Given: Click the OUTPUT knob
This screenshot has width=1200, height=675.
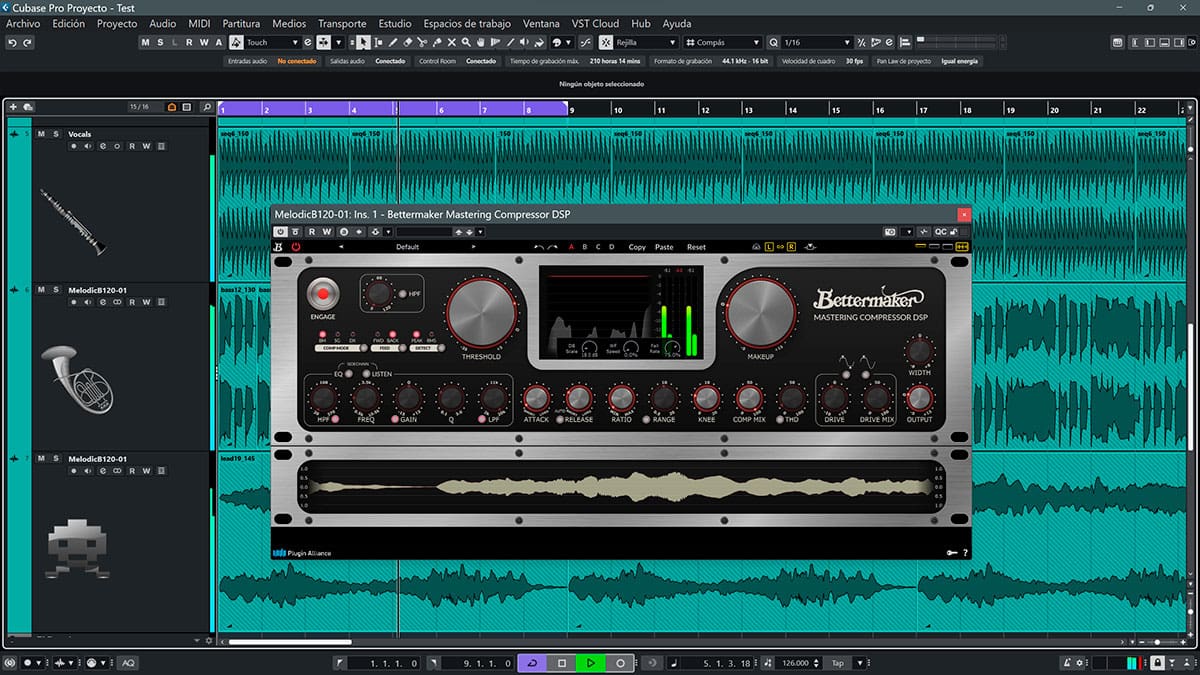Looking at the screenshot, I should click(x=919, y=397).
